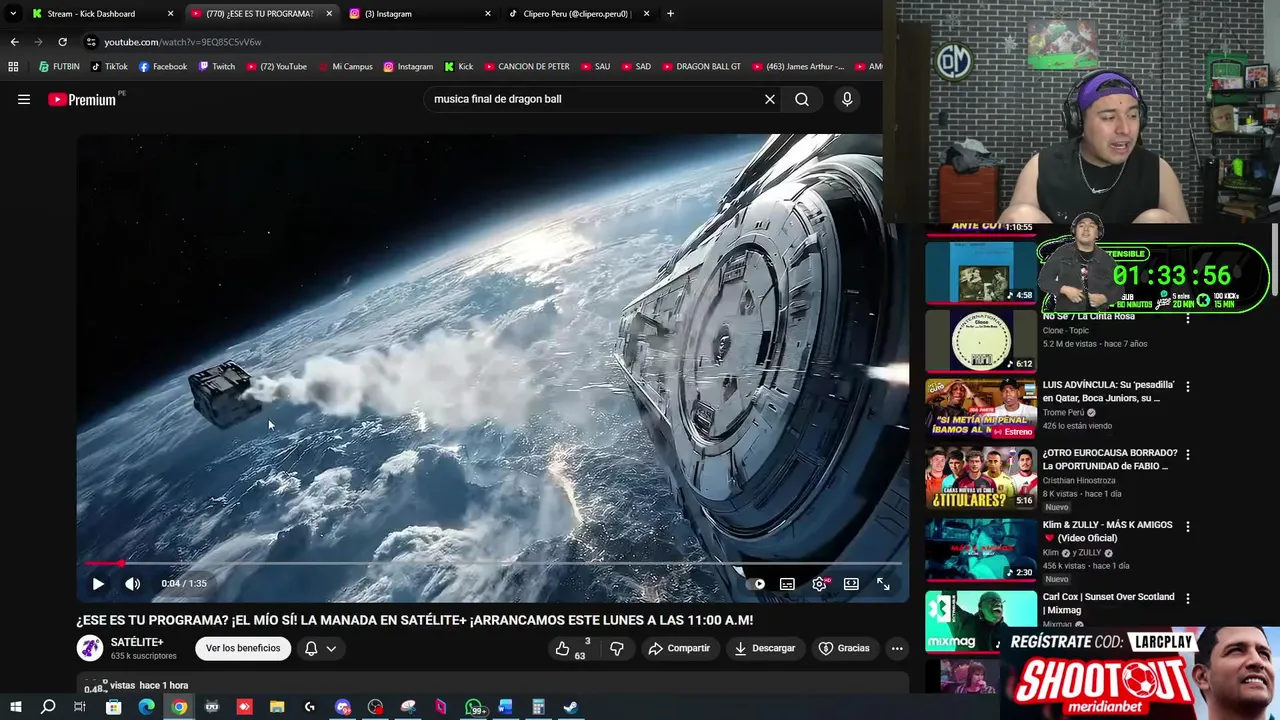Clear the YouTube search box text
Screen dimensions: 1280x720
tap(770, 99)
